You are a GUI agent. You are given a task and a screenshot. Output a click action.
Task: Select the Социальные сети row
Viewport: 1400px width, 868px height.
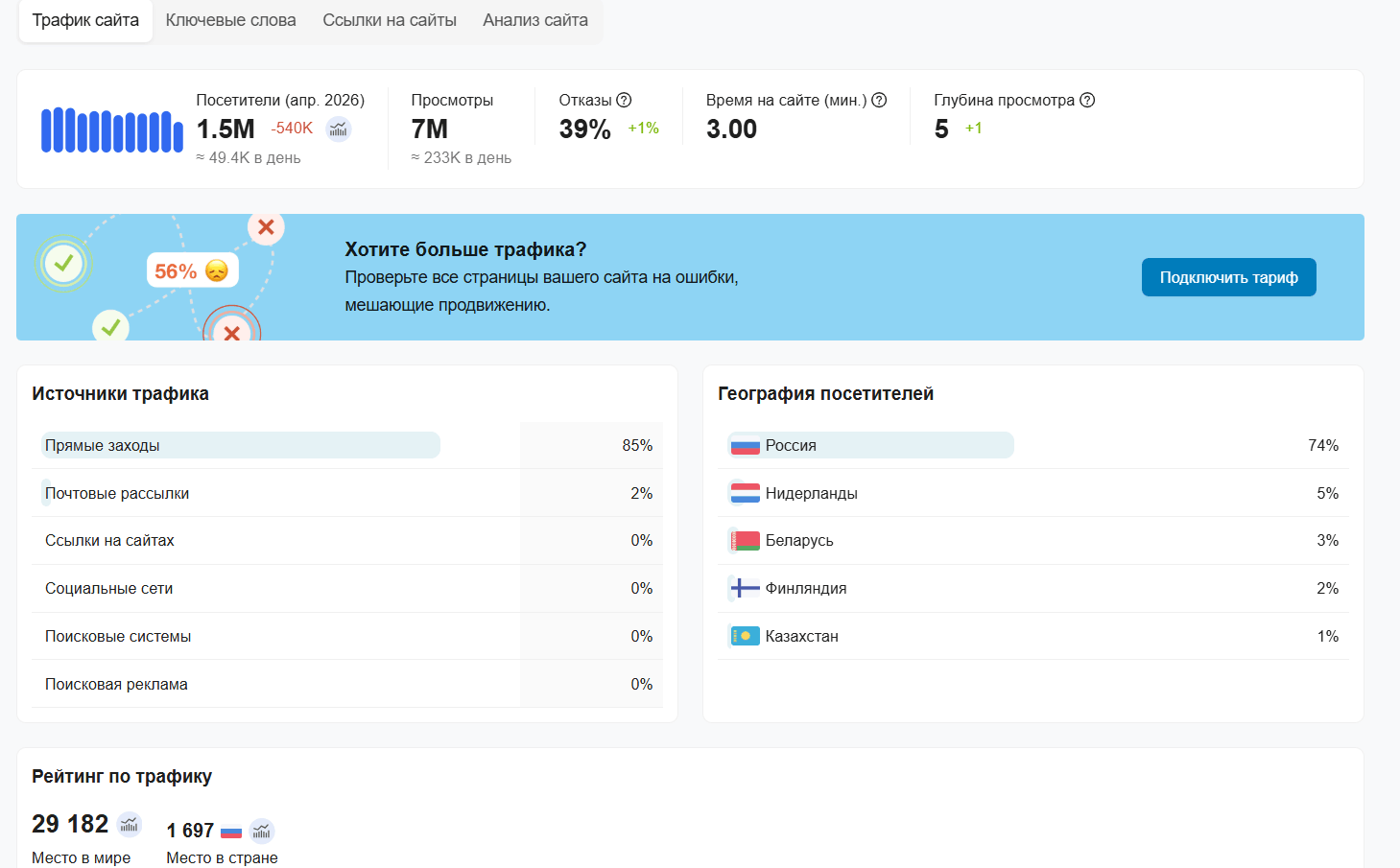(347, 589)
